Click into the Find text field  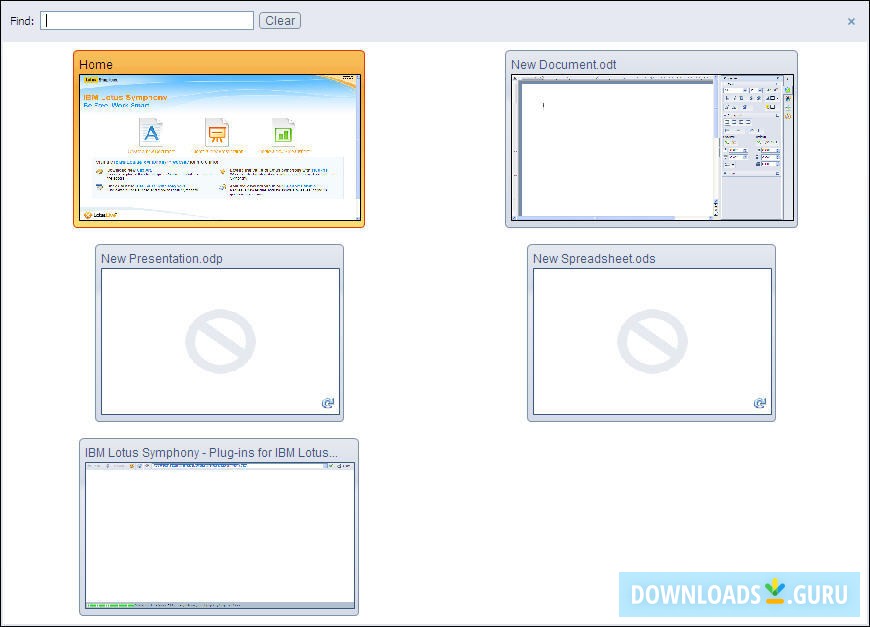pos(147,21)
